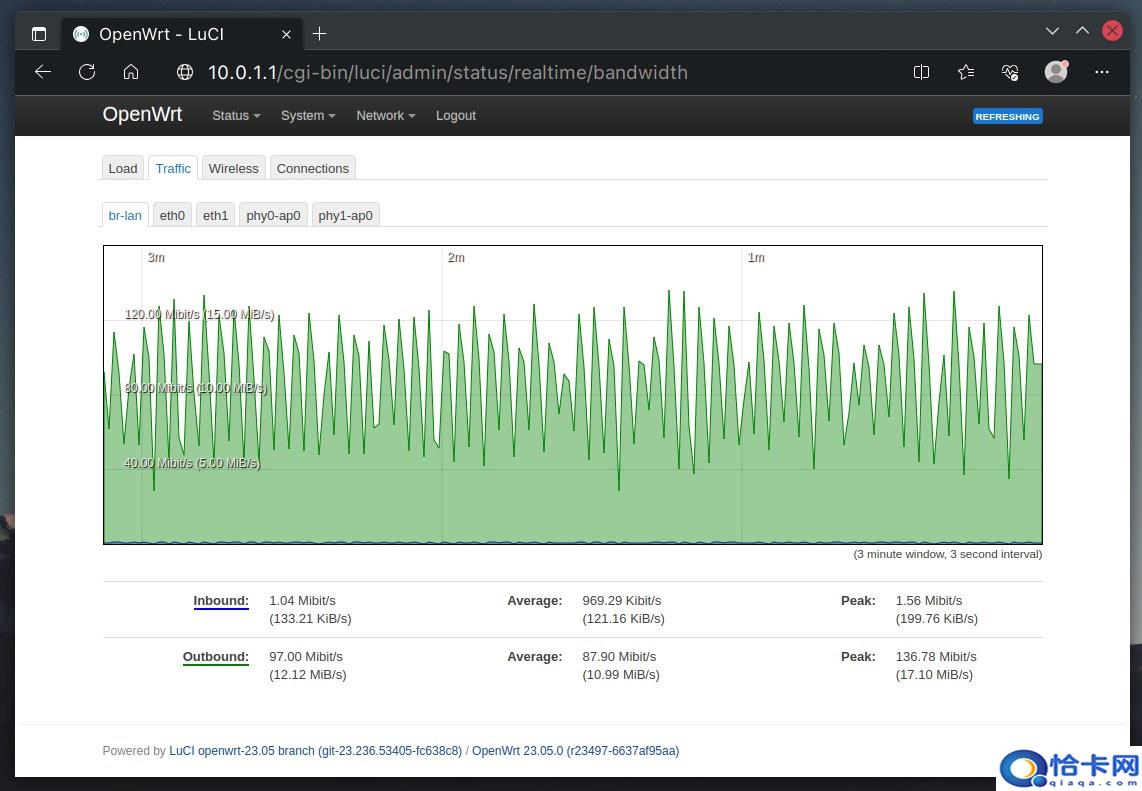The width and height of the screenshot is (1142, 791).
Task: Click the browser back arrow
Action: [42, 72]
